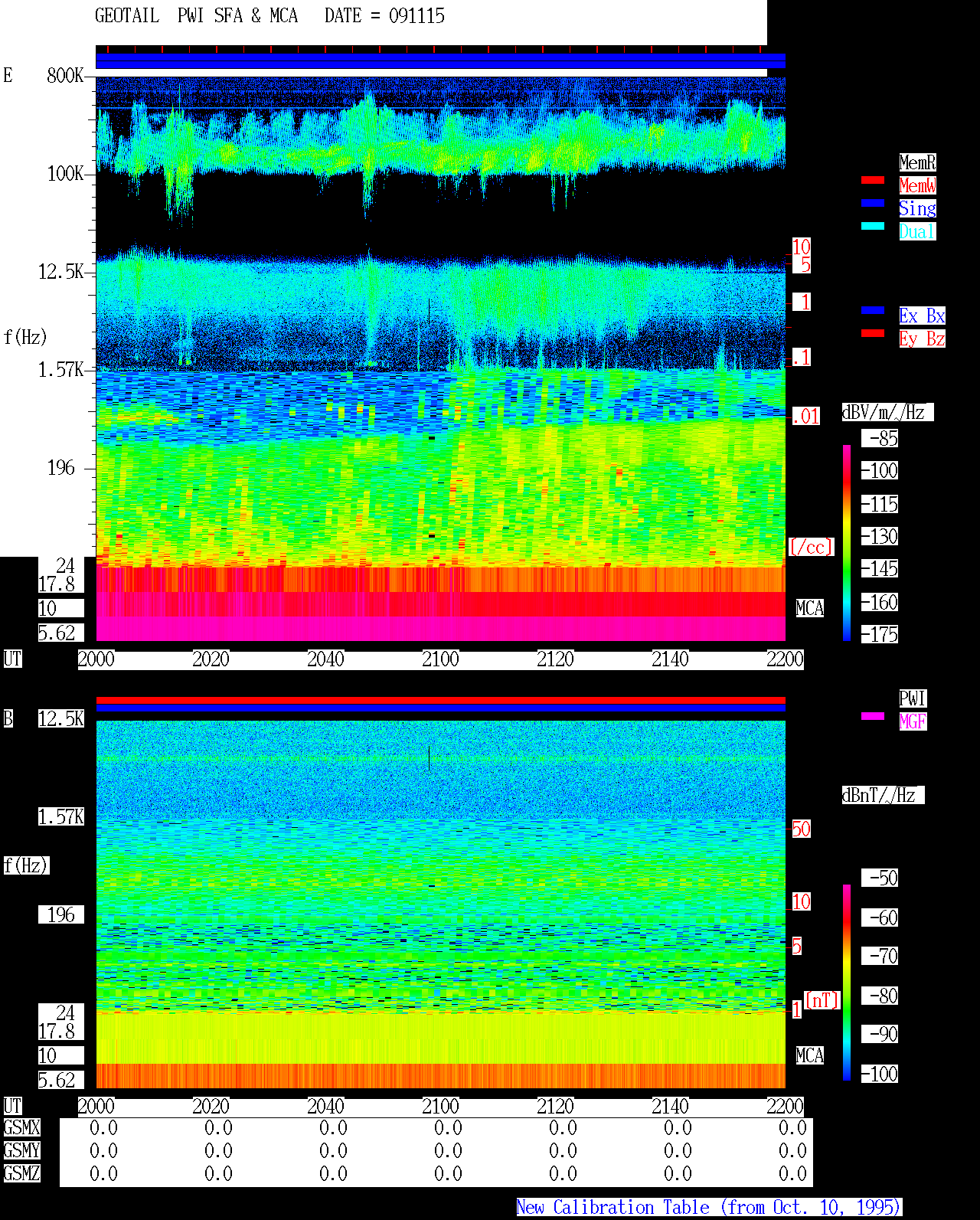980x1220 pixels.
Task: Click the Dual legend label
Action: point(917,231)
